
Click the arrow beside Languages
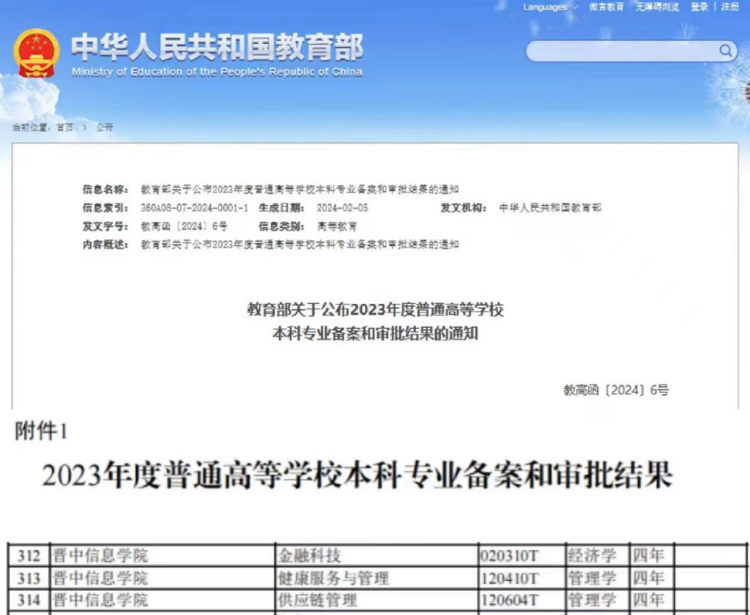pyautogui.click(x=575, y=7)
